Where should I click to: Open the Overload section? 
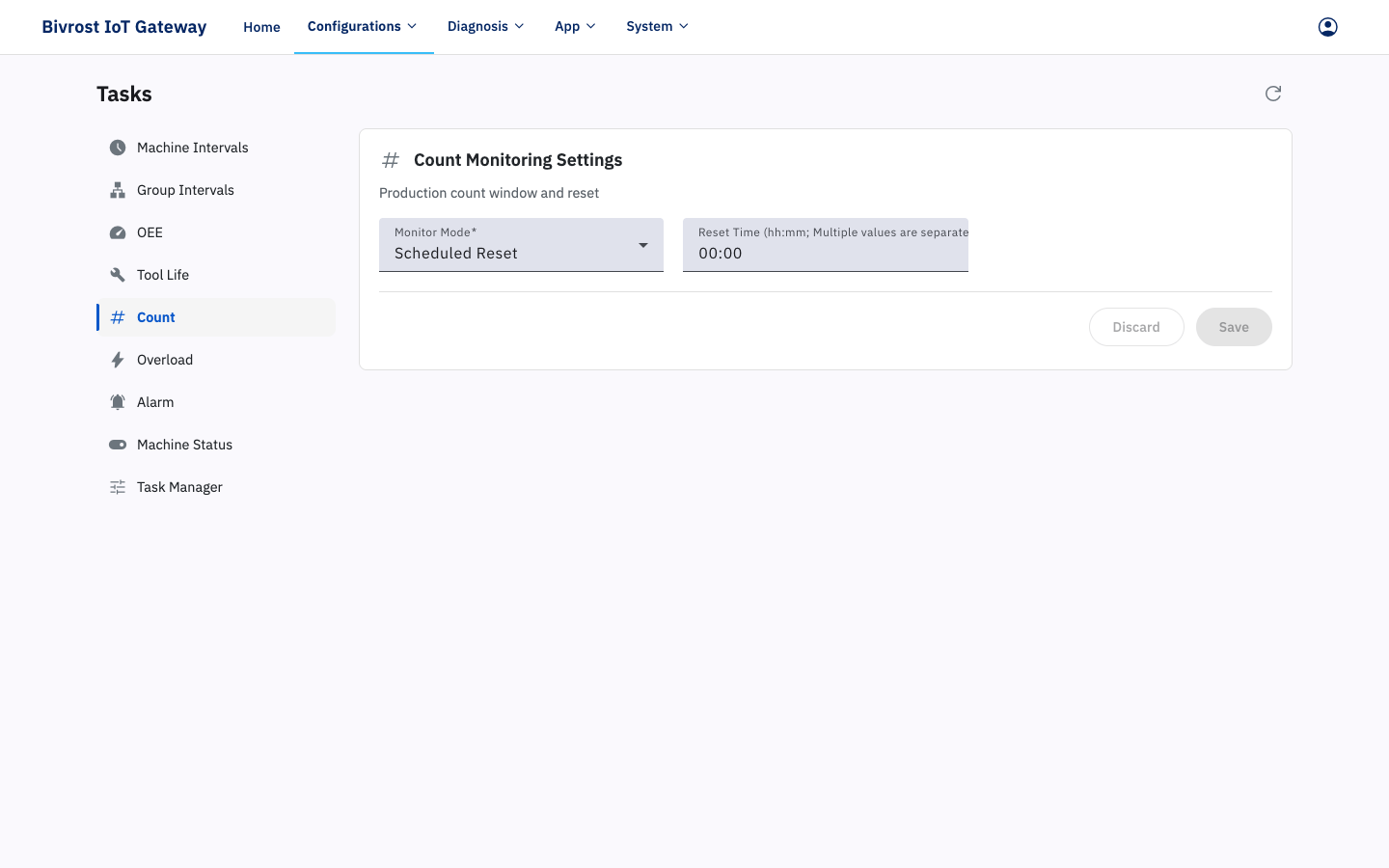click(216, 360)
